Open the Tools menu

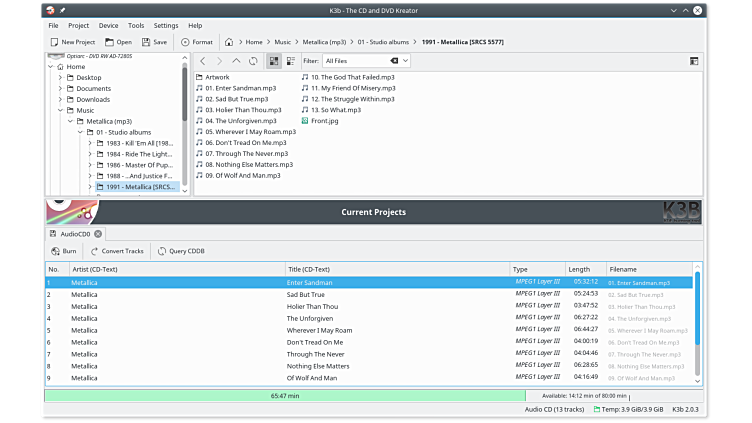click(x=136, y=25)
